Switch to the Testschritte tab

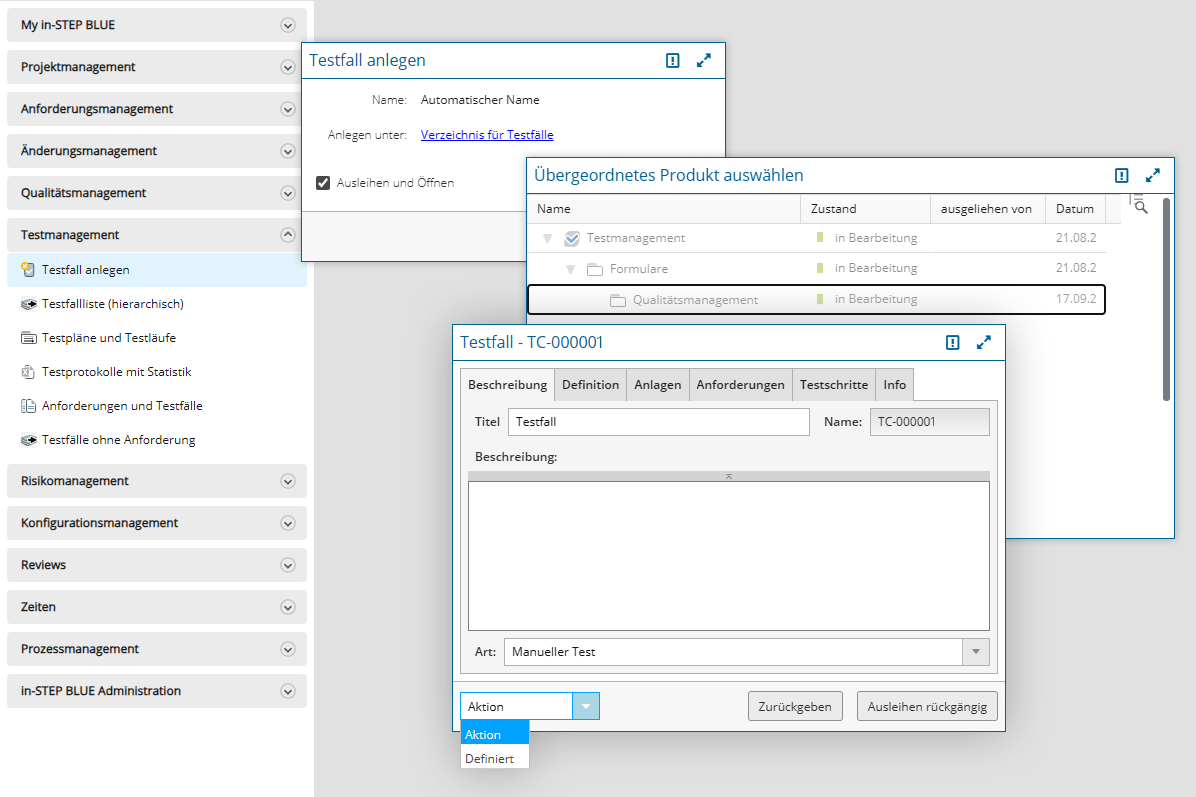pos(833,385)
